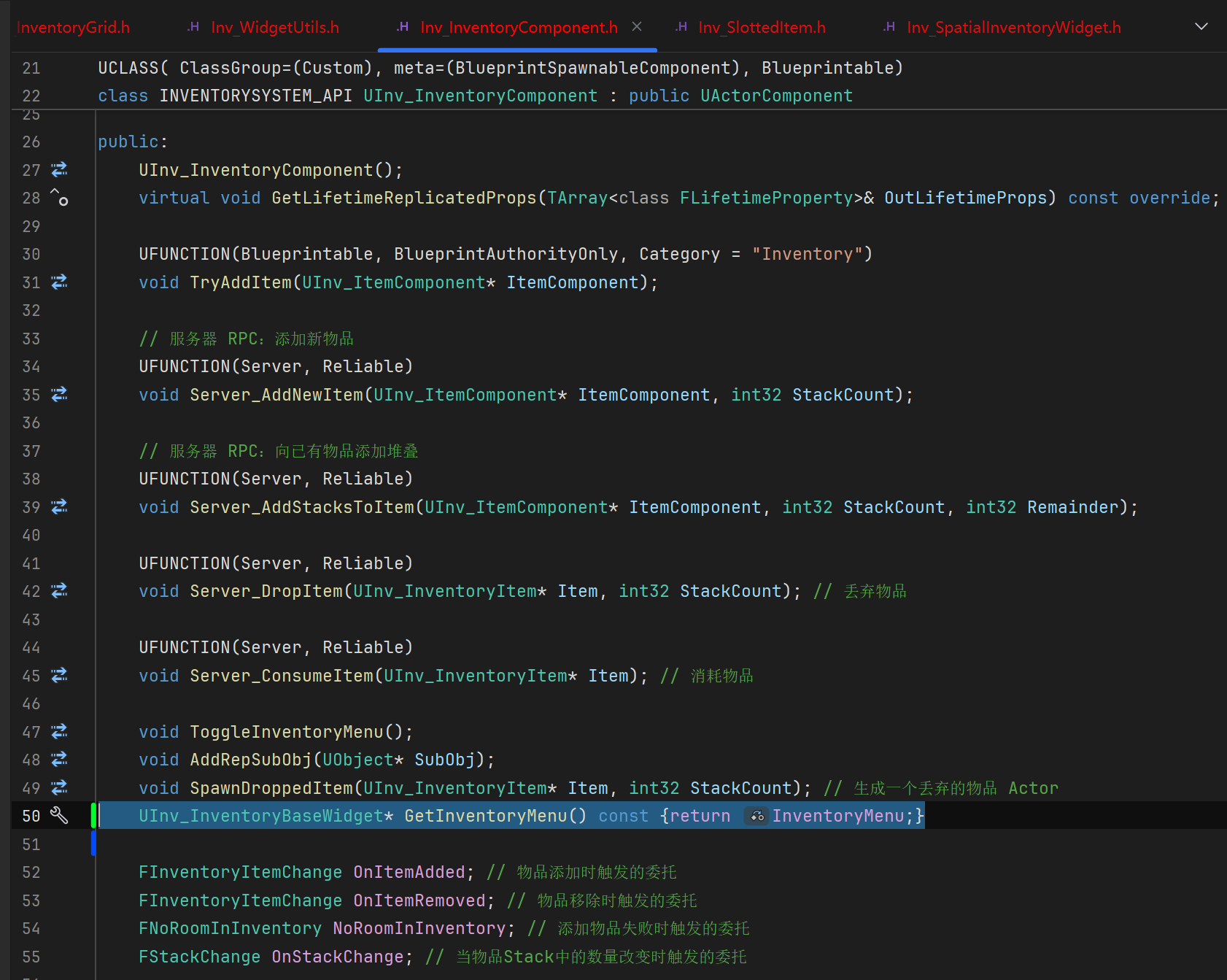Click the gutter navigation icon for SpawnDroppedItem line 49
The height and width of the screenshot is (980, 1227).
[59, 787]
